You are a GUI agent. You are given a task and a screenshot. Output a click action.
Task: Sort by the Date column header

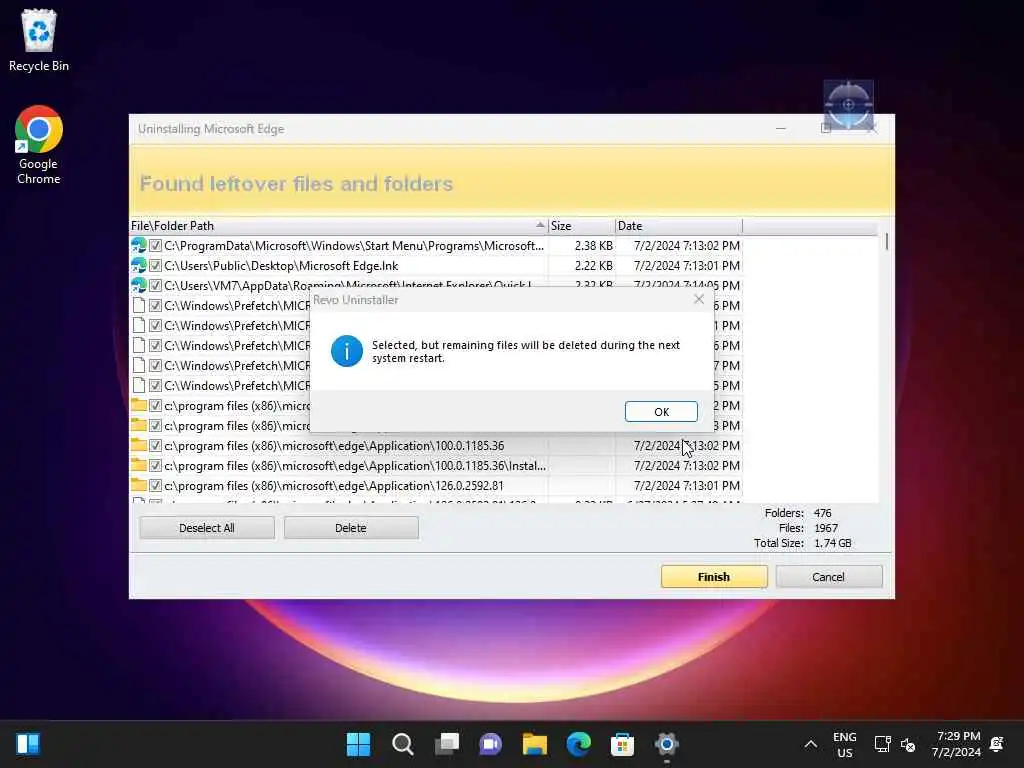pos(678,226)
